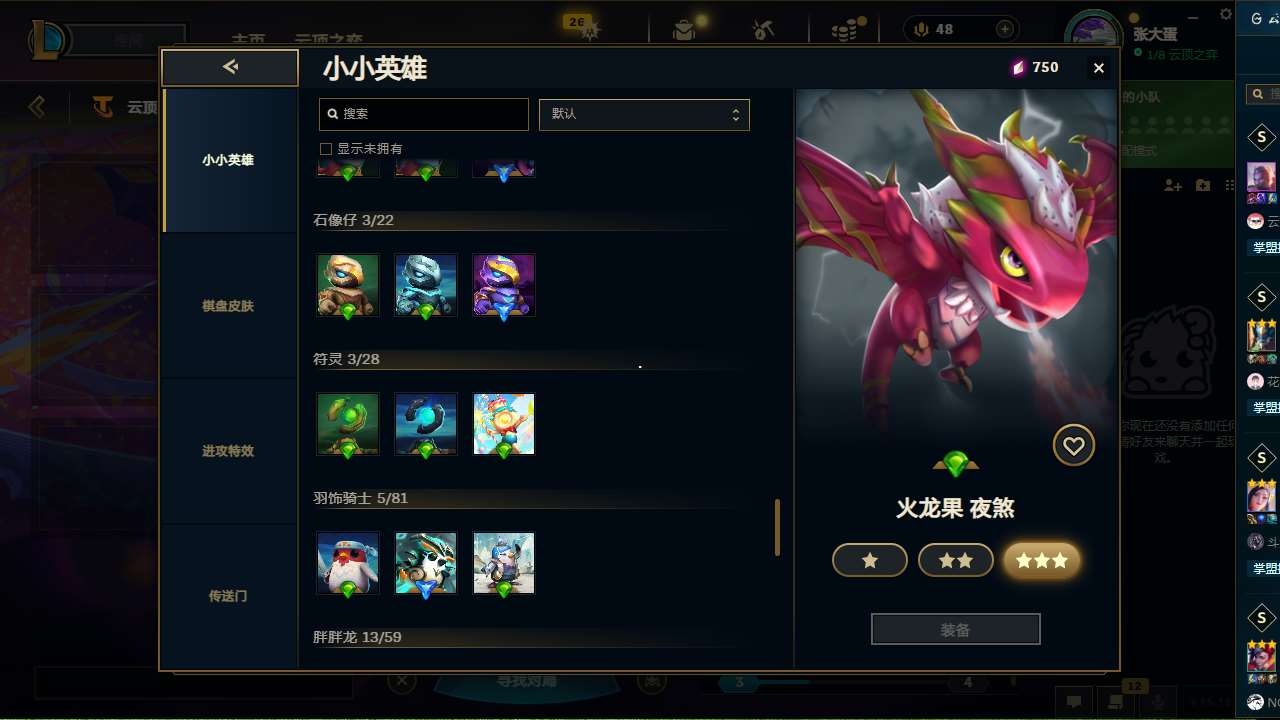
Task: Toggle the 显示未拥有 checkbox
Action: [325, 149]
